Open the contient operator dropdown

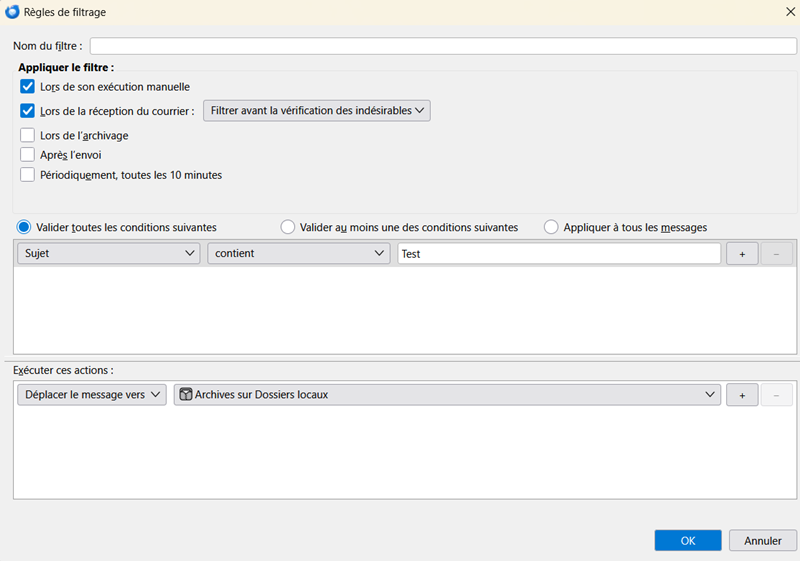coord(298,253)
